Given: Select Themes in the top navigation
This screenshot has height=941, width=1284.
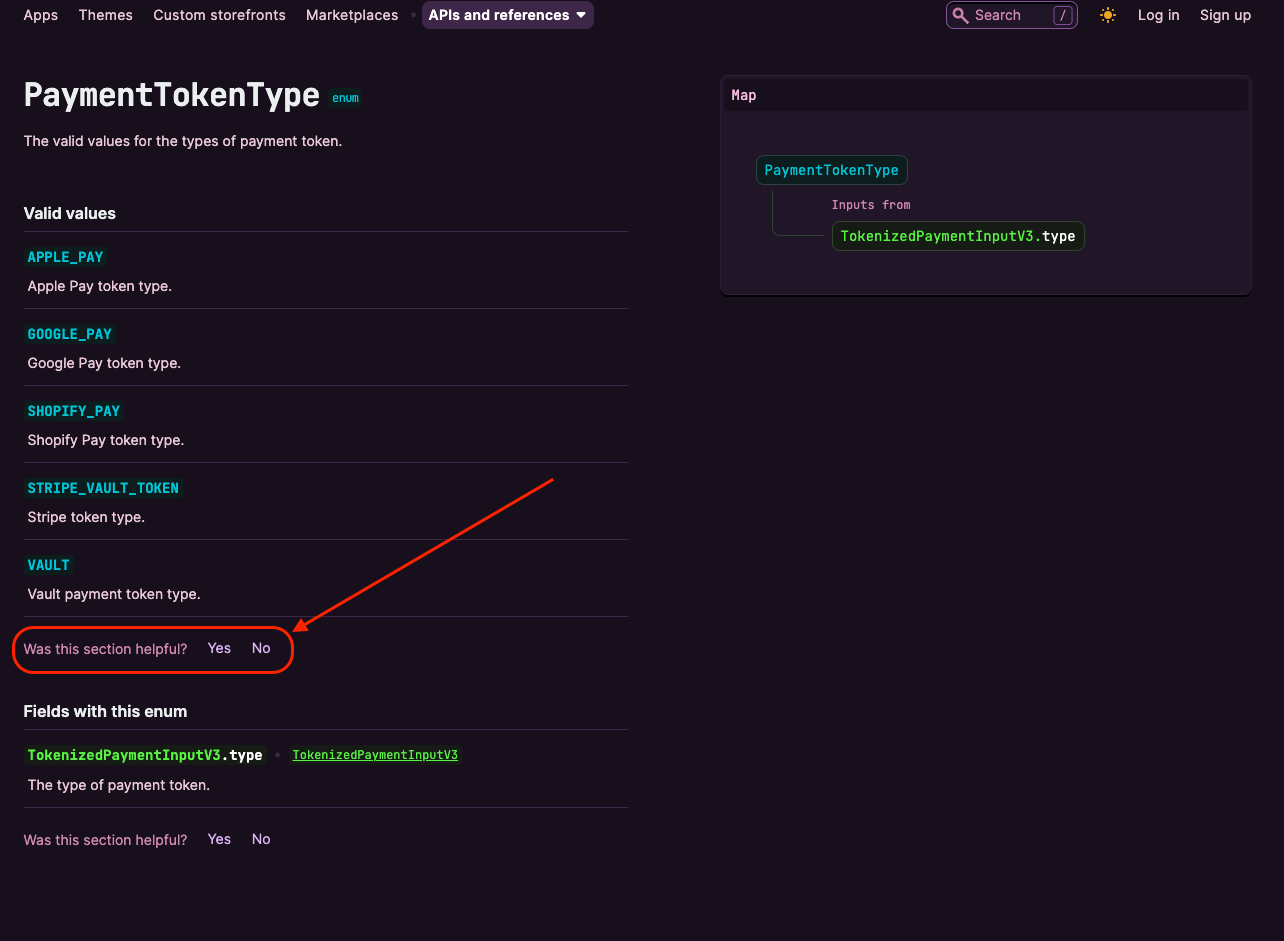Looking at the screenshot, I should [105, 15].
